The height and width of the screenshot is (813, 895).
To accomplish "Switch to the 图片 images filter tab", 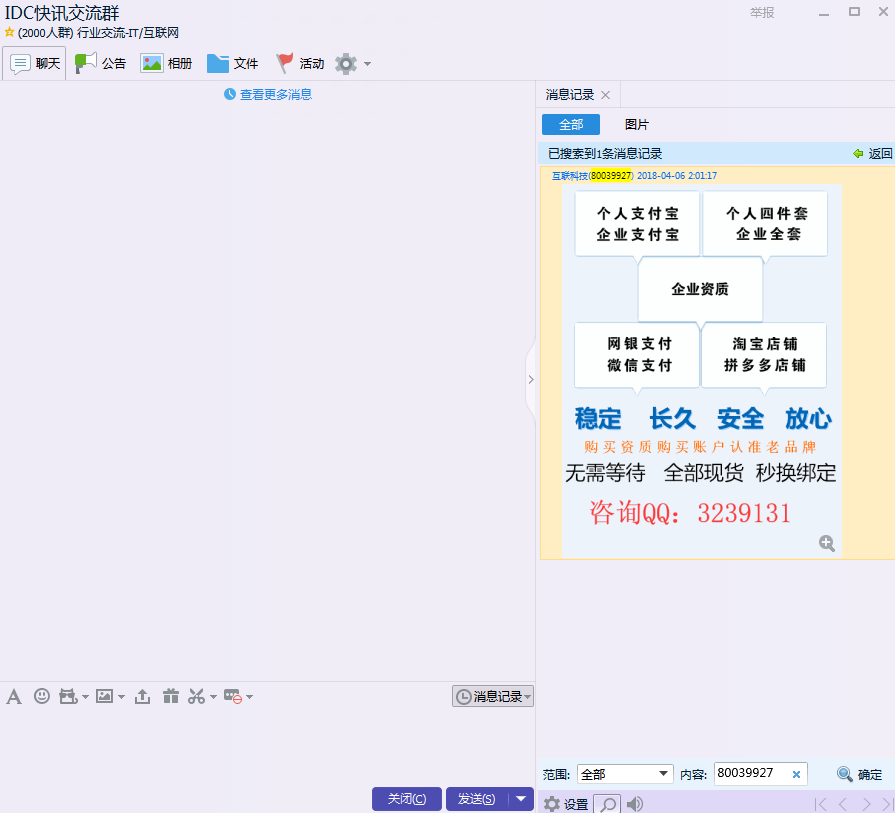I will 637,125.
